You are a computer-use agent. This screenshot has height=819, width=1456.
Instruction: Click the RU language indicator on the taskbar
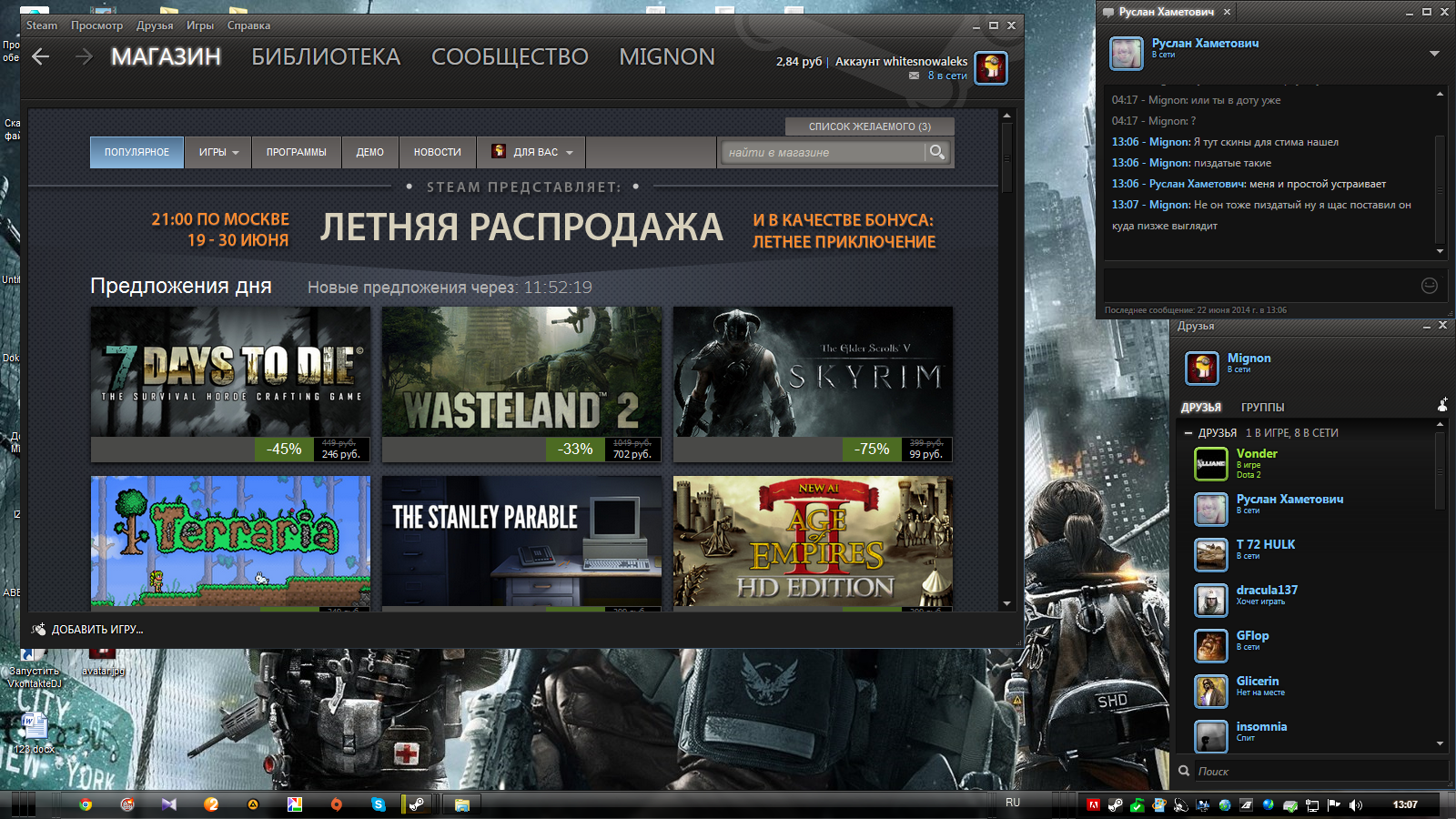point(1013,803)
